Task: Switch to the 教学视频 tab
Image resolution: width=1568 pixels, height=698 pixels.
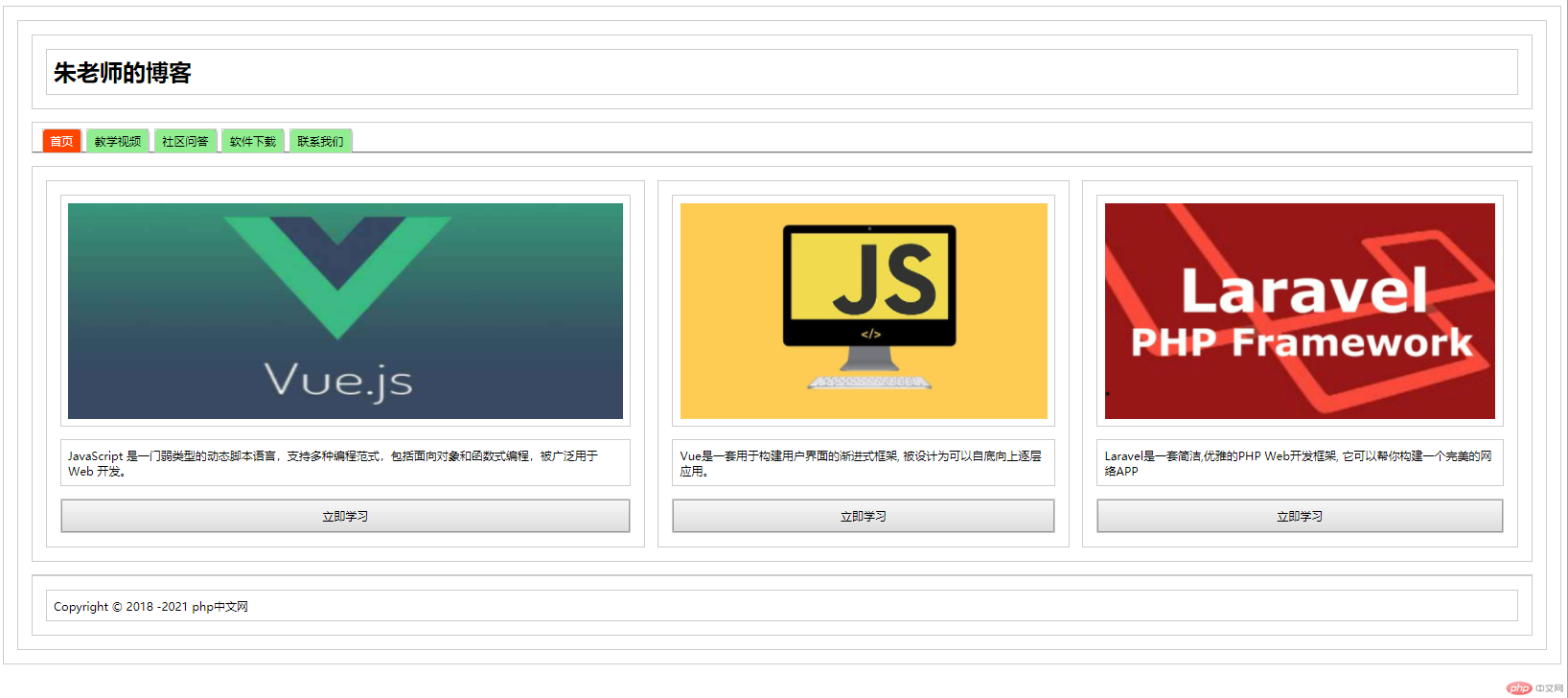Action: click(x=118, y=141)
